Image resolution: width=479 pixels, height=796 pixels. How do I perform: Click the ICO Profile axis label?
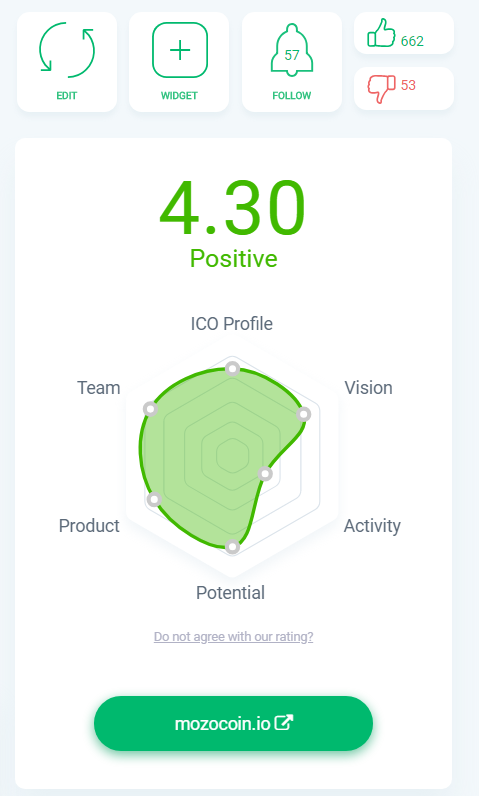231,324
